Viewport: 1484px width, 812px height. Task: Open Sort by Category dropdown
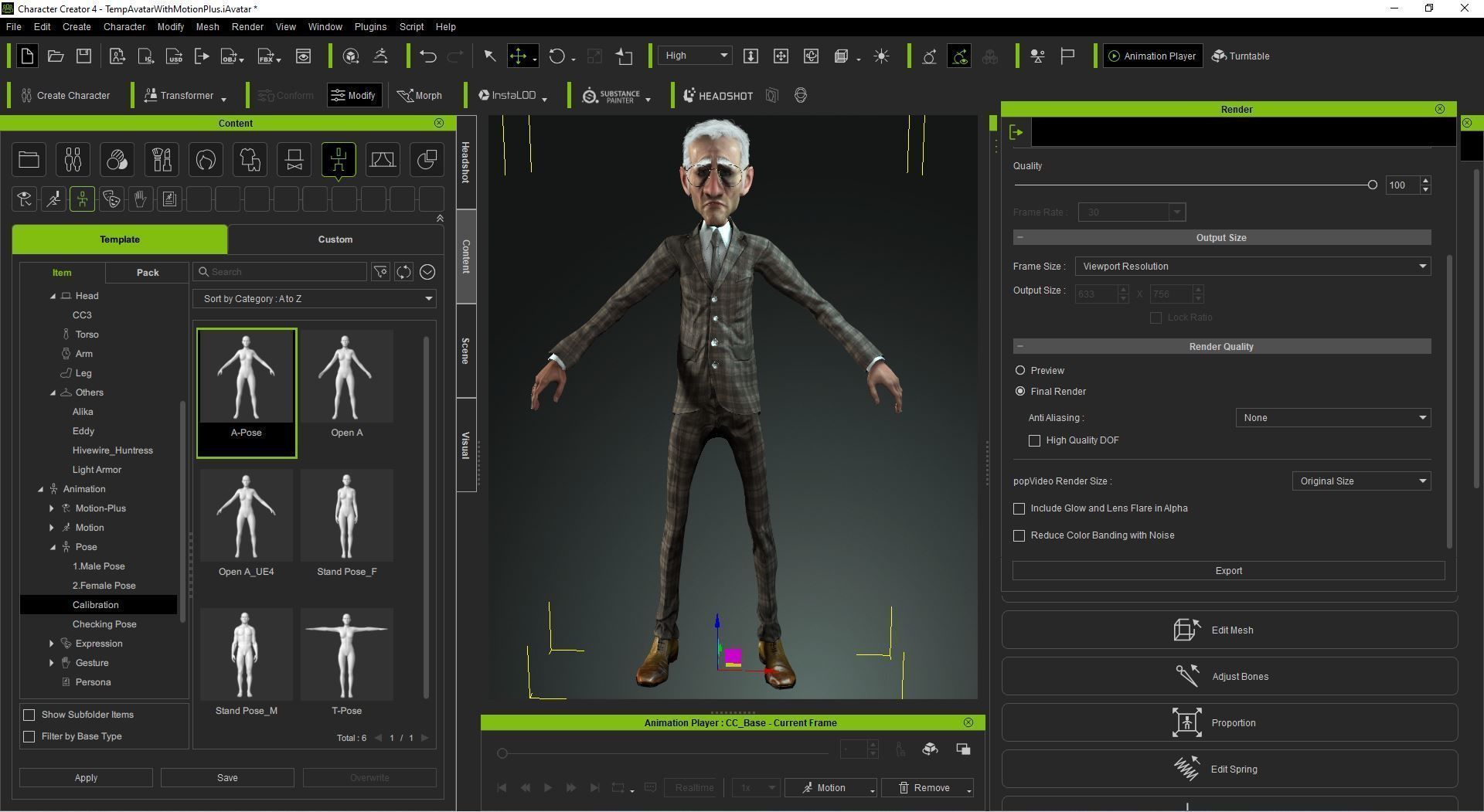315,299
